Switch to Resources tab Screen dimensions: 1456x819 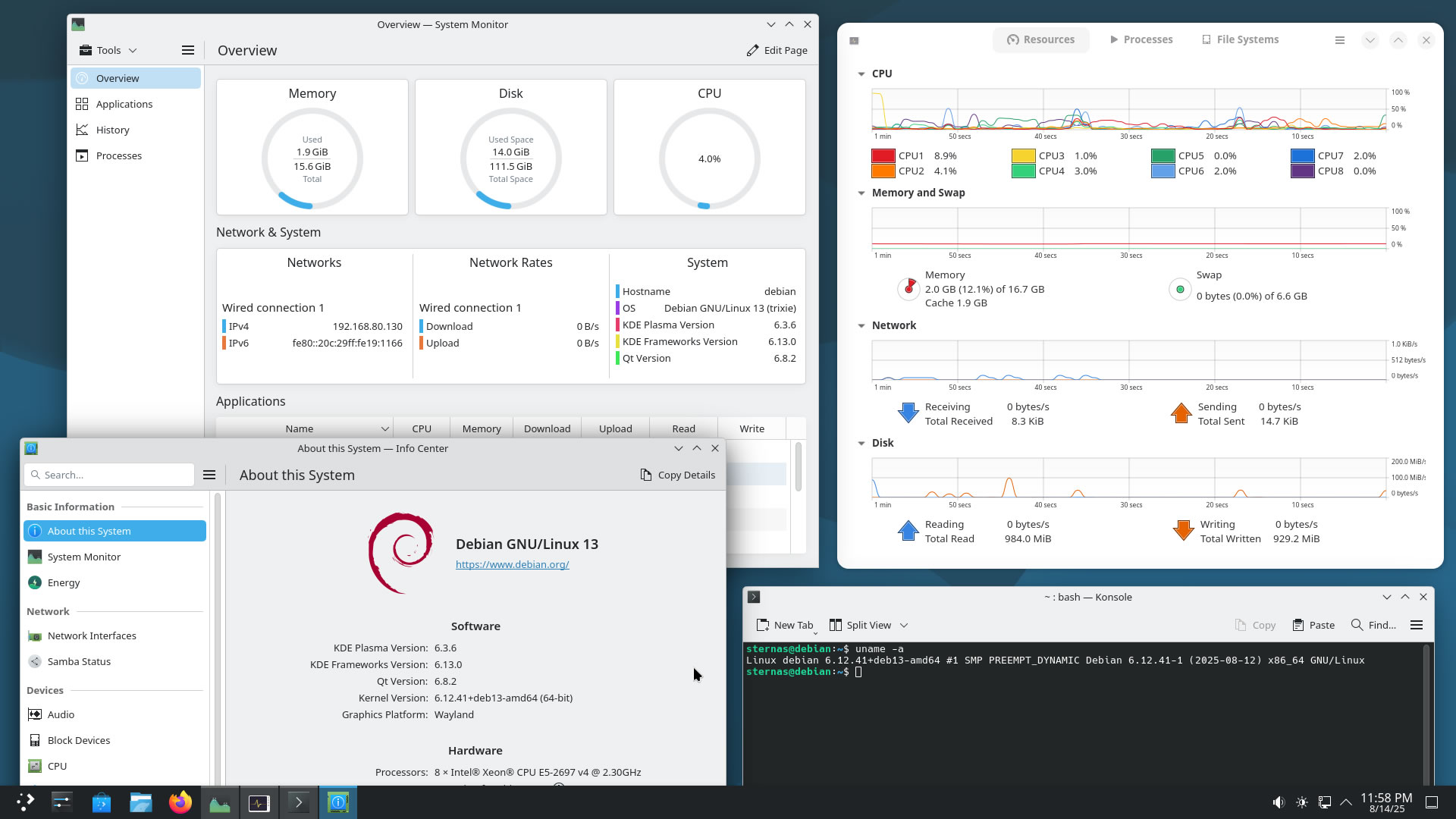pos(1040,39)
